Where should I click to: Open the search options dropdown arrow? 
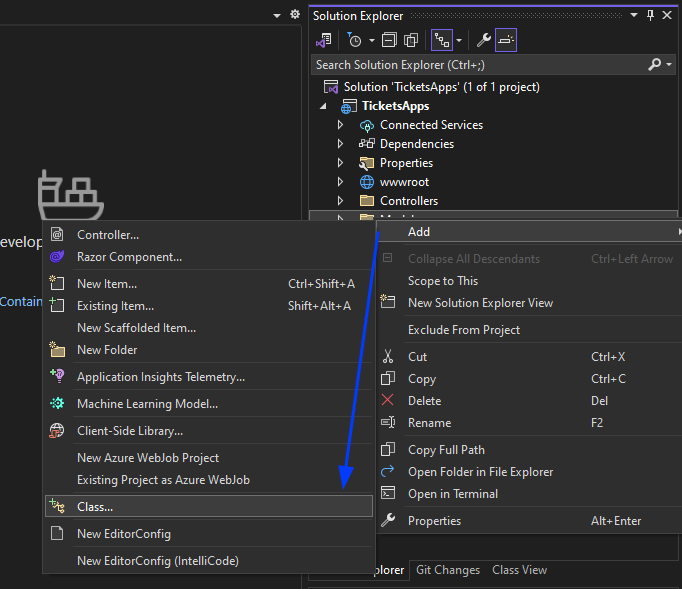click(x=669, y=64)
